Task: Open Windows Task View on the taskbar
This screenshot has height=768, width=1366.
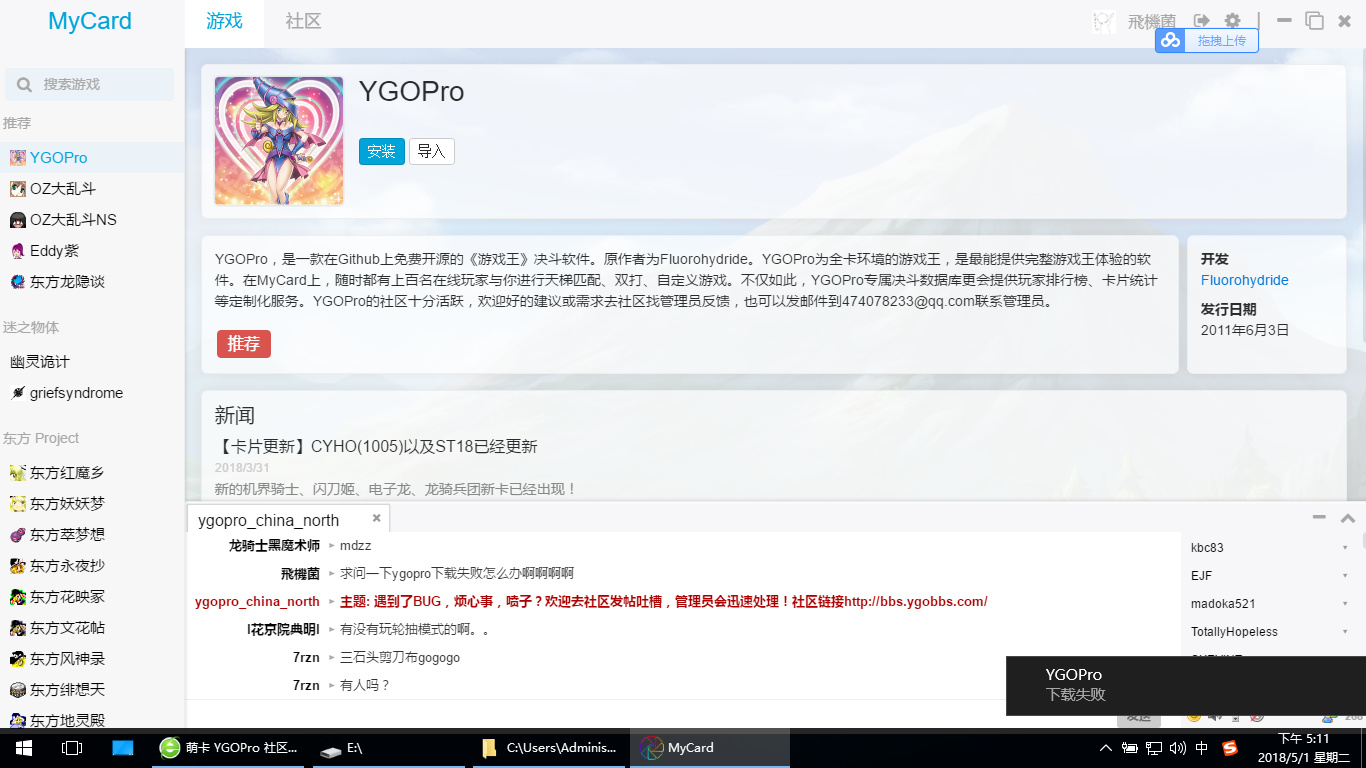Action: click(72, 748)
